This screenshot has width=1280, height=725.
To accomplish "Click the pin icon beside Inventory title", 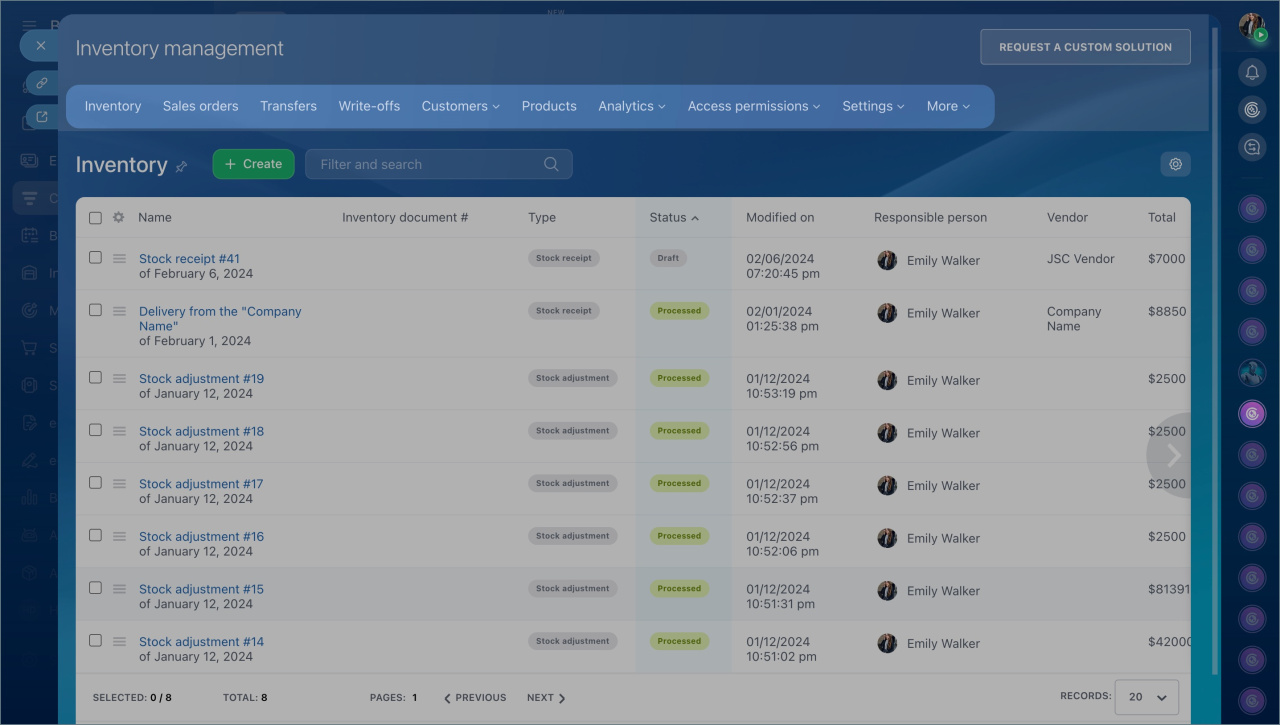I will pyautogui.click(x=181, y=167).
